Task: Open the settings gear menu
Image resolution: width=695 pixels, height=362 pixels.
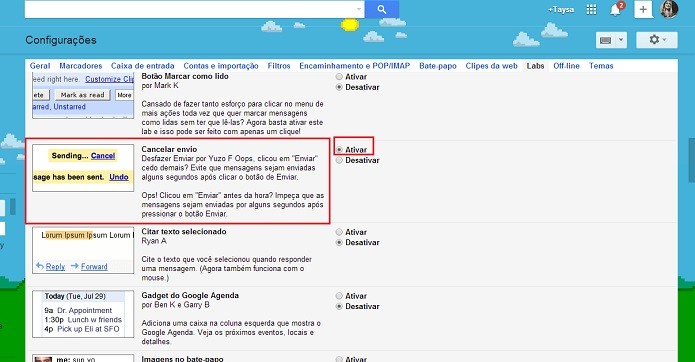Action: (x=657, y=40)
